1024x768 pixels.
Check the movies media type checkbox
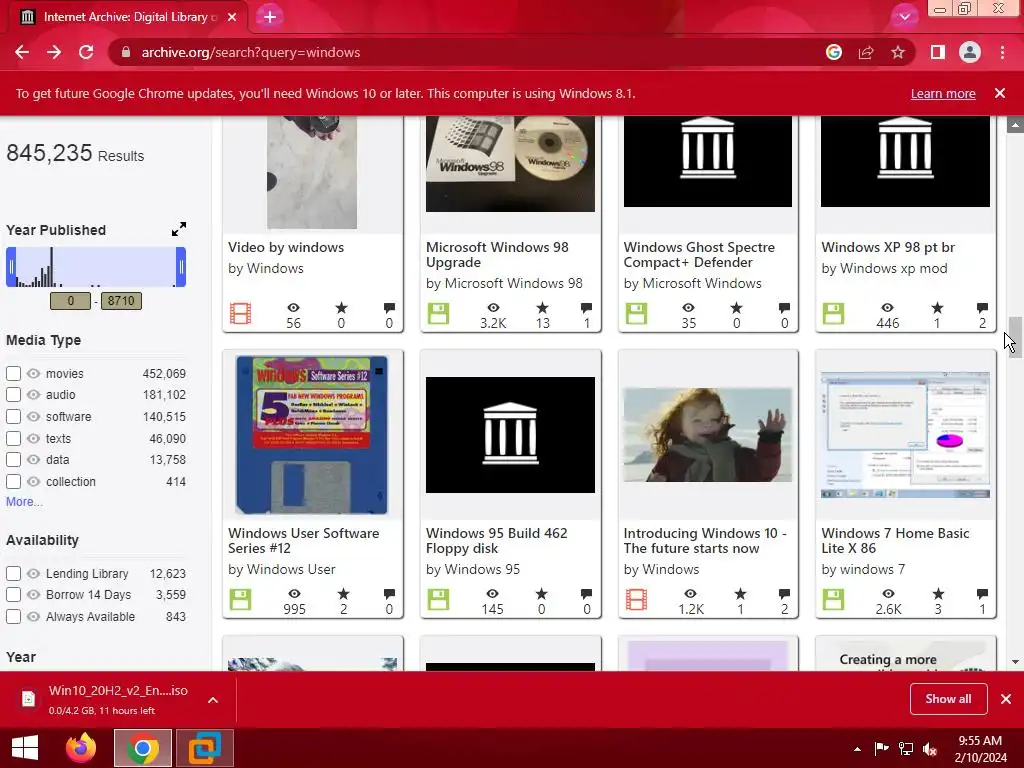(14, 374)
